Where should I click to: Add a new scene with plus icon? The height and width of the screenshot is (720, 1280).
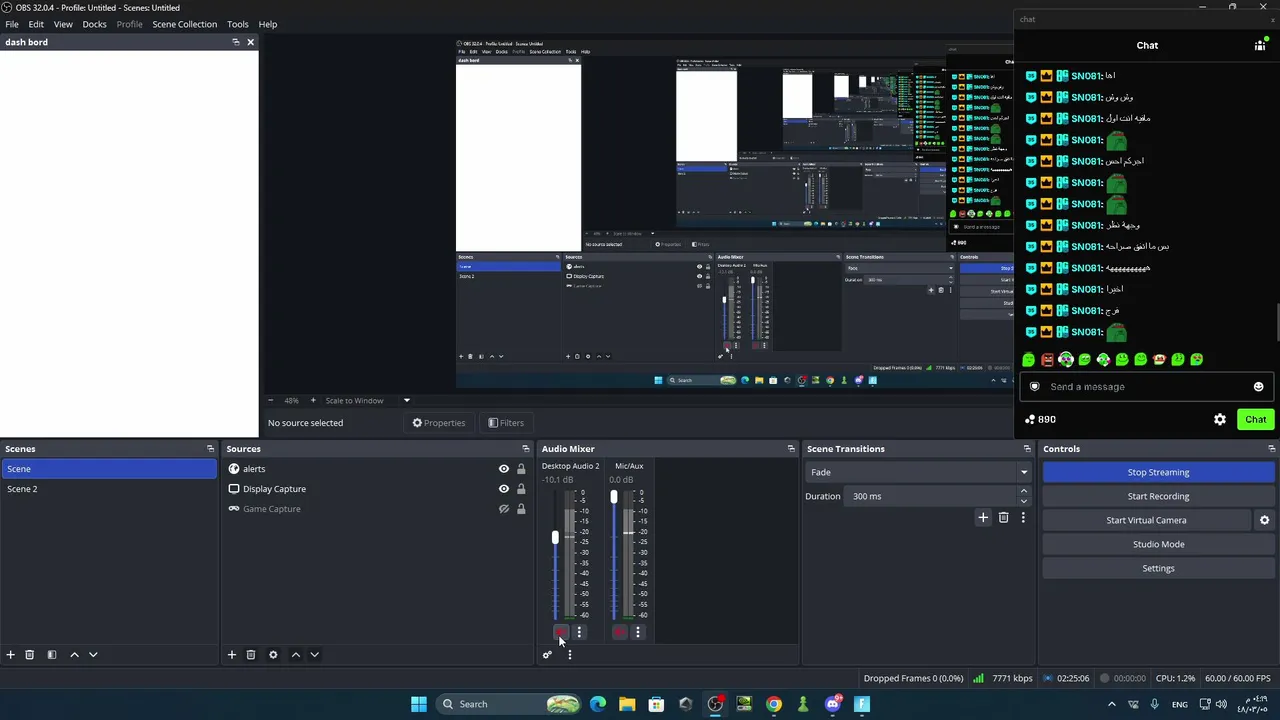point(11,654)
